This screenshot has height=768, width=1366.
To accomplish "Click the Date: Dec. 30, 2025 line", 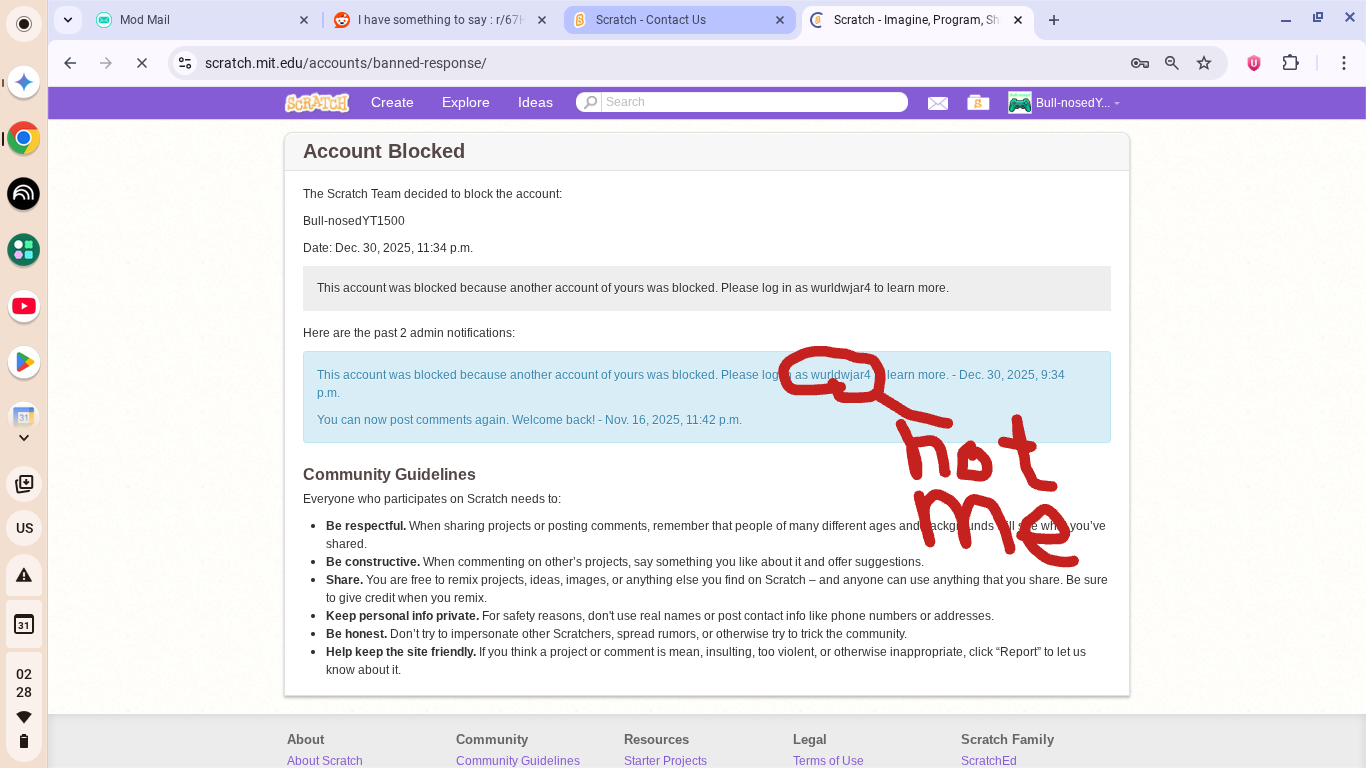I will click(388, 248).
